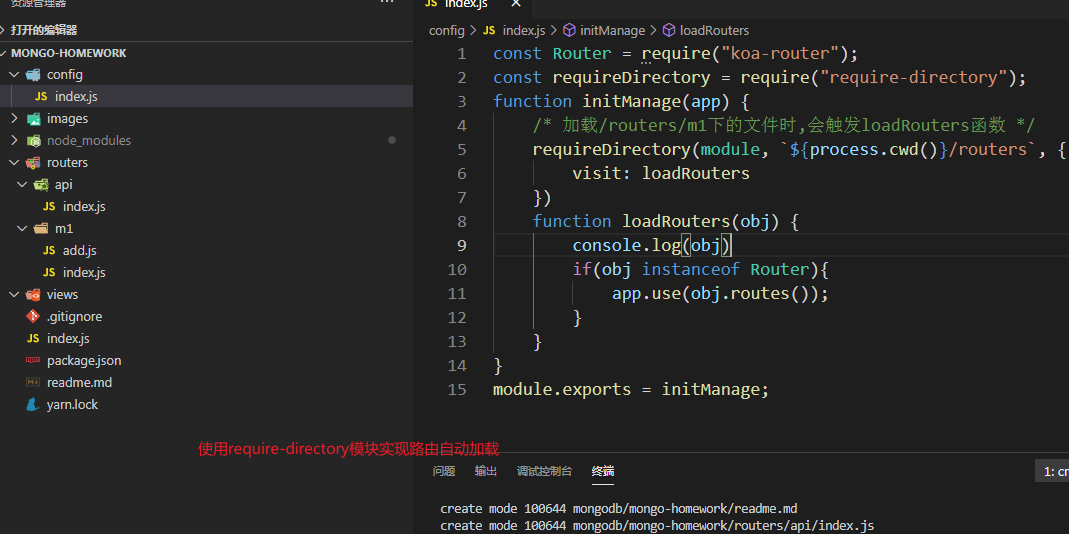This screenshot has height=534, width=1069.
Task: Collapse the views folder chevron
Action: pos(14,295)
